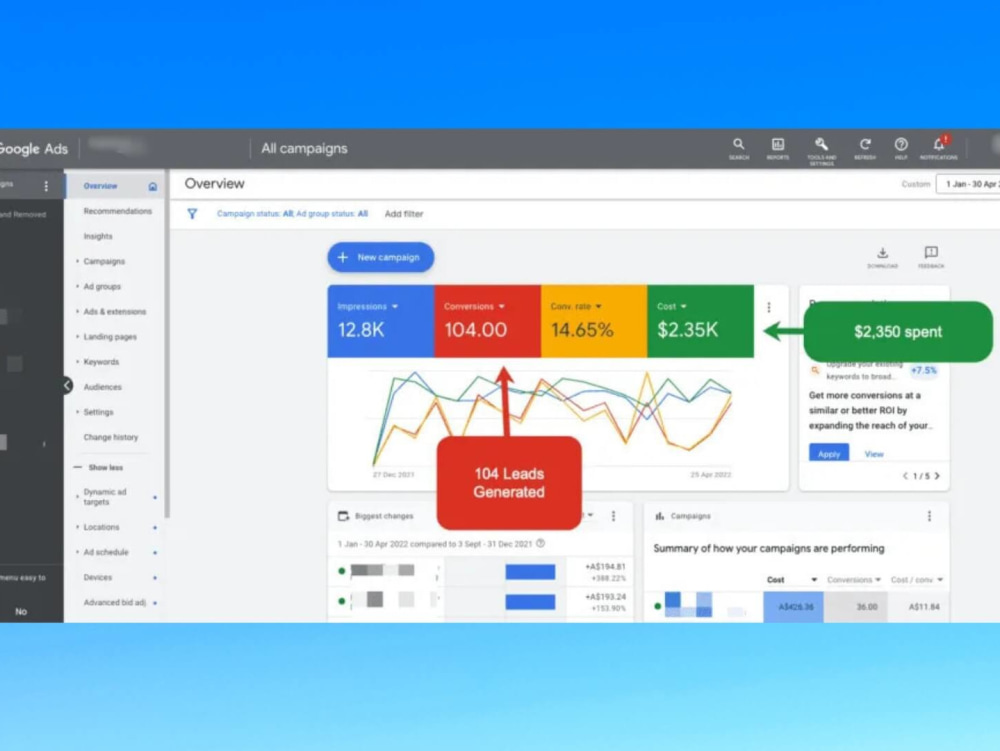Open the three-dot menu in dark sidebar
This screenshot has height=751, width=1000.
pyautogui.click(x=46, y=186)
